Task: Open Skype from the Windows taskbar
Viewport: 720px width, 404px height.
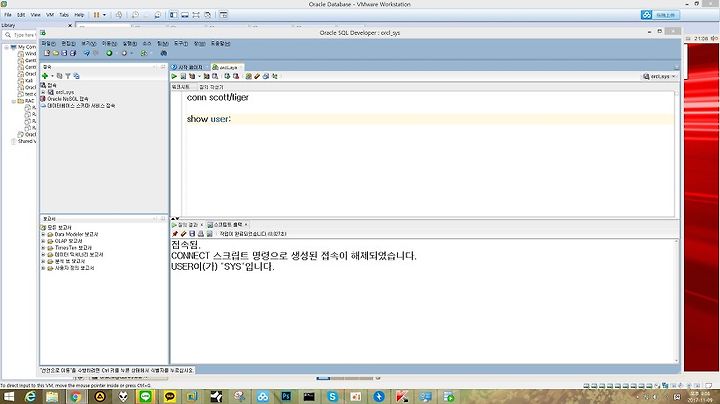Action: (x=332, y=396)
